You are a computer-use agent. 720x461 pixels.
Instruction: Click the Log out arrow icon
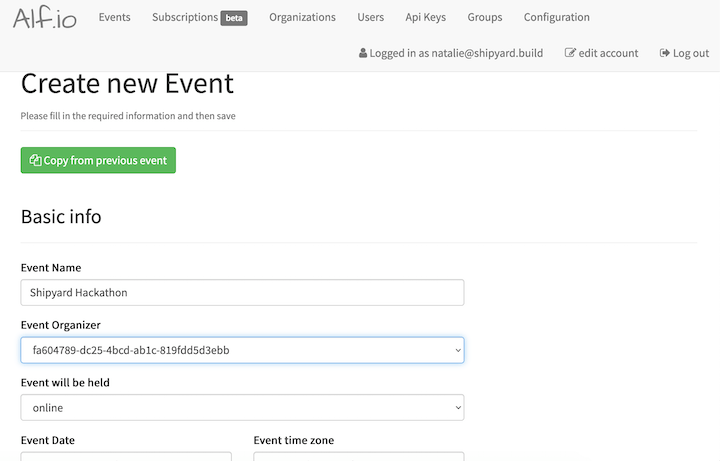(664, 53)
